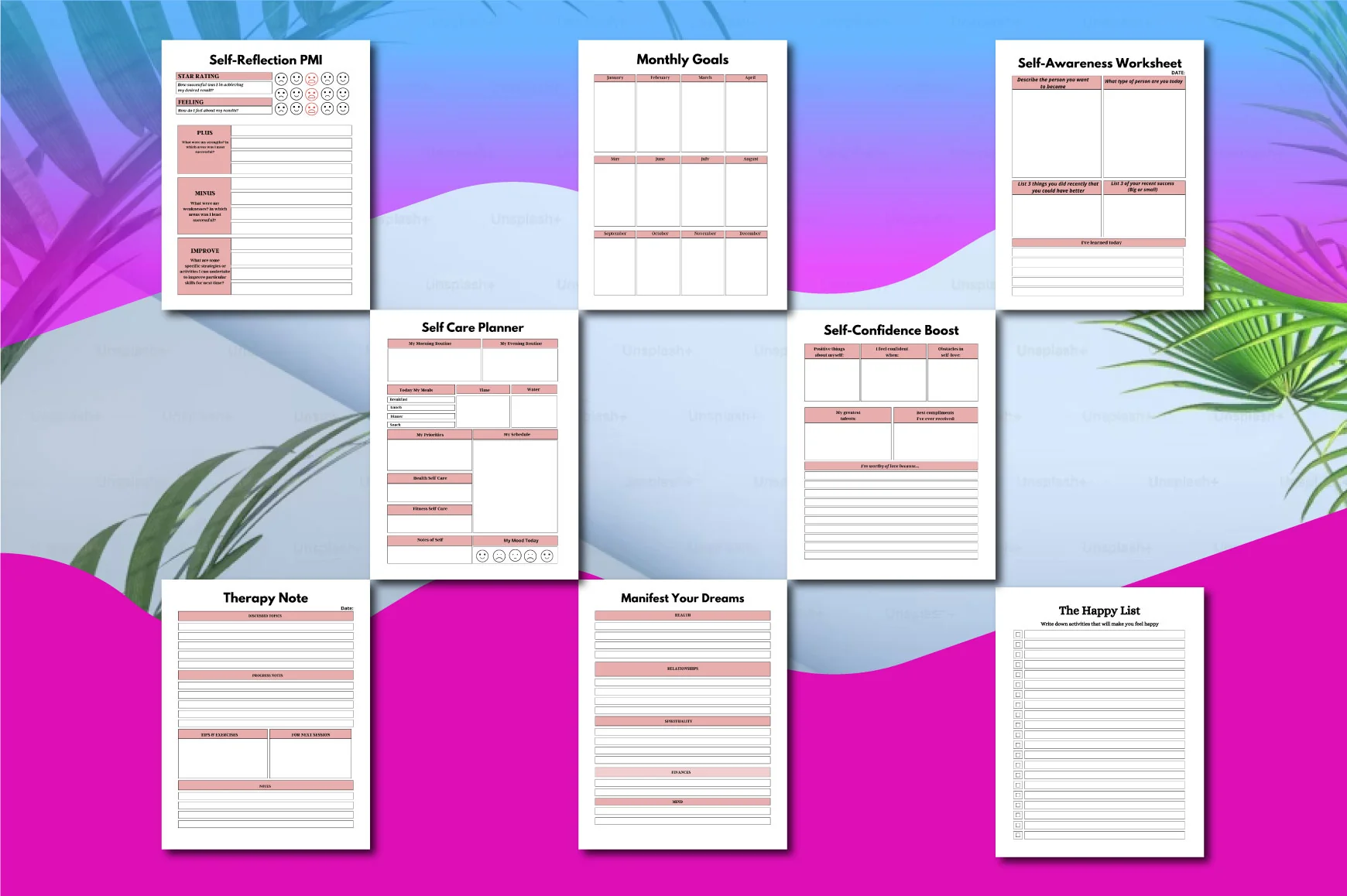Click the July column header
Image resolution: width=1347 pixels, height=896 pixels.
click(704, 159)
